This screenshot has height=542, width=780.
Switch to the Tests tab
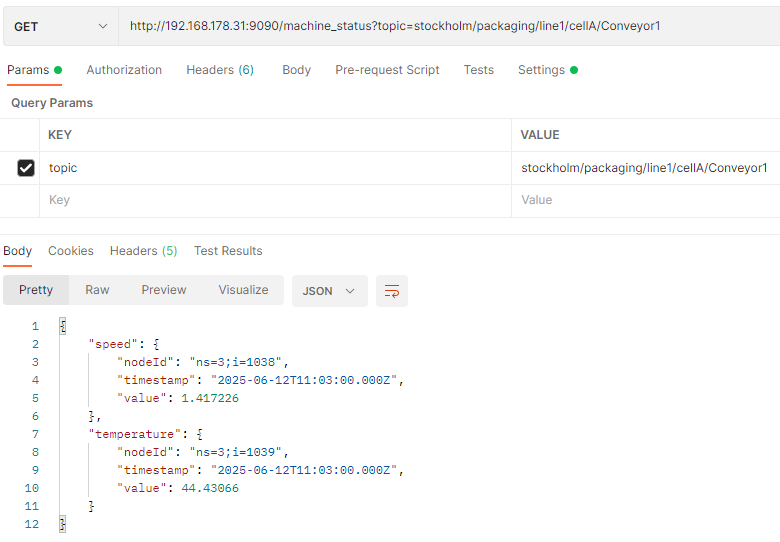[479, 70]
